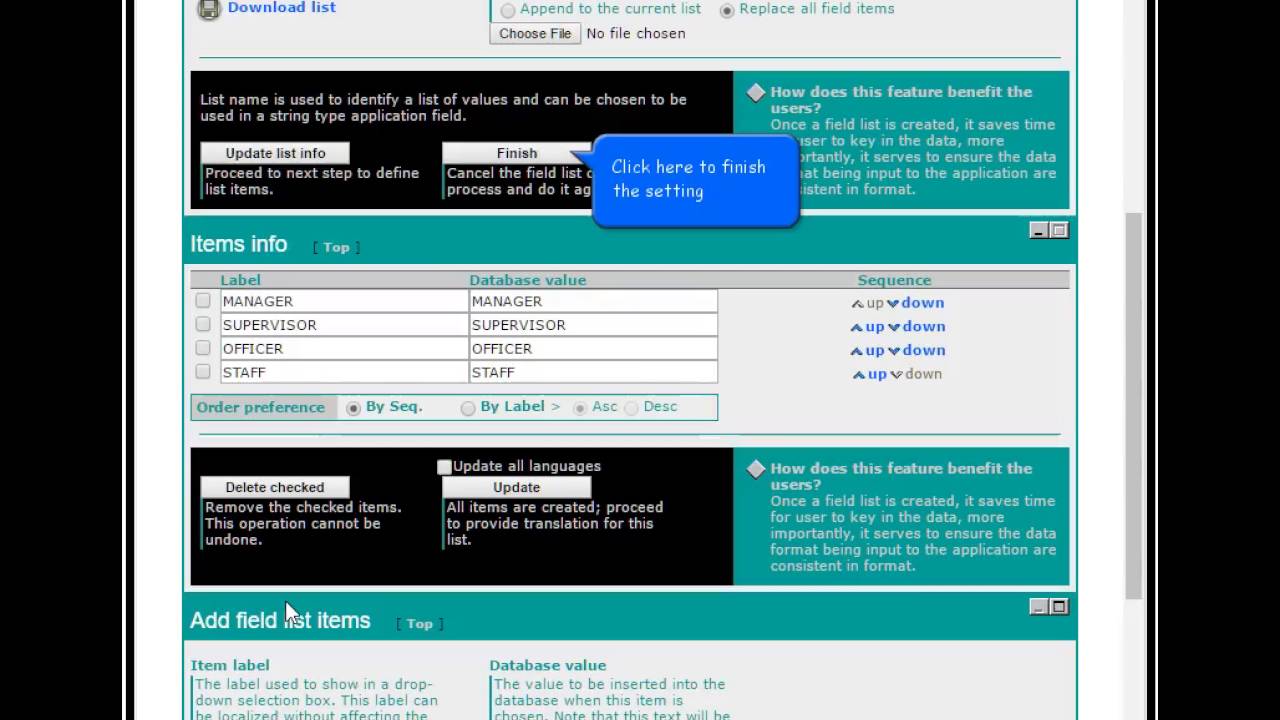Click the Finish button

517,153
